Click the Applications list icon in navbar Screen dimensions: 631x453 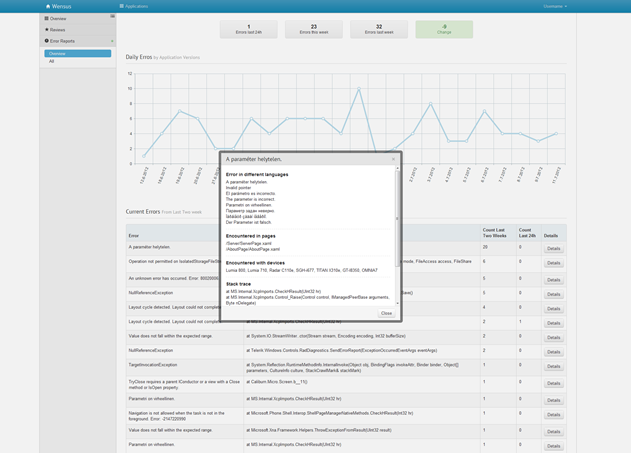(119, 6)
